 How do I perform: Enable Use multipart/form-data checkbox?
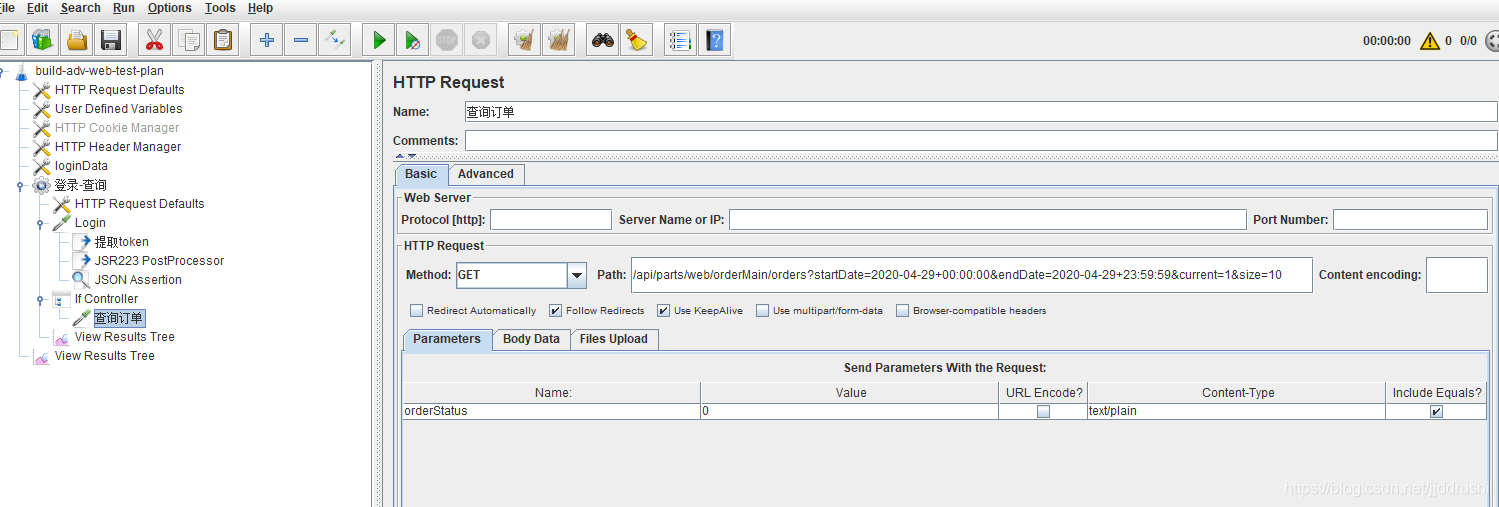[763, 311]
